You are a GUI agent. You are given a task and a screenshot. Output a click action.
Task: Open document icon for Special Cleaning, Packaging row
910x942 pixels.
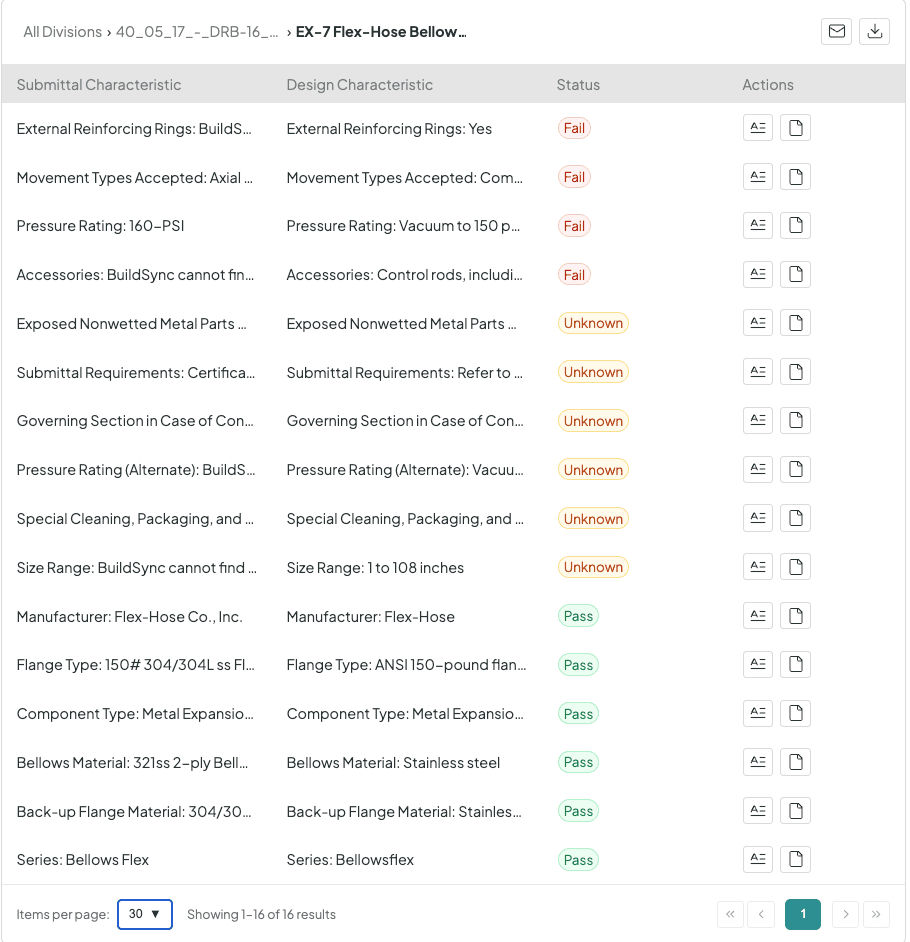click(795, 518)
